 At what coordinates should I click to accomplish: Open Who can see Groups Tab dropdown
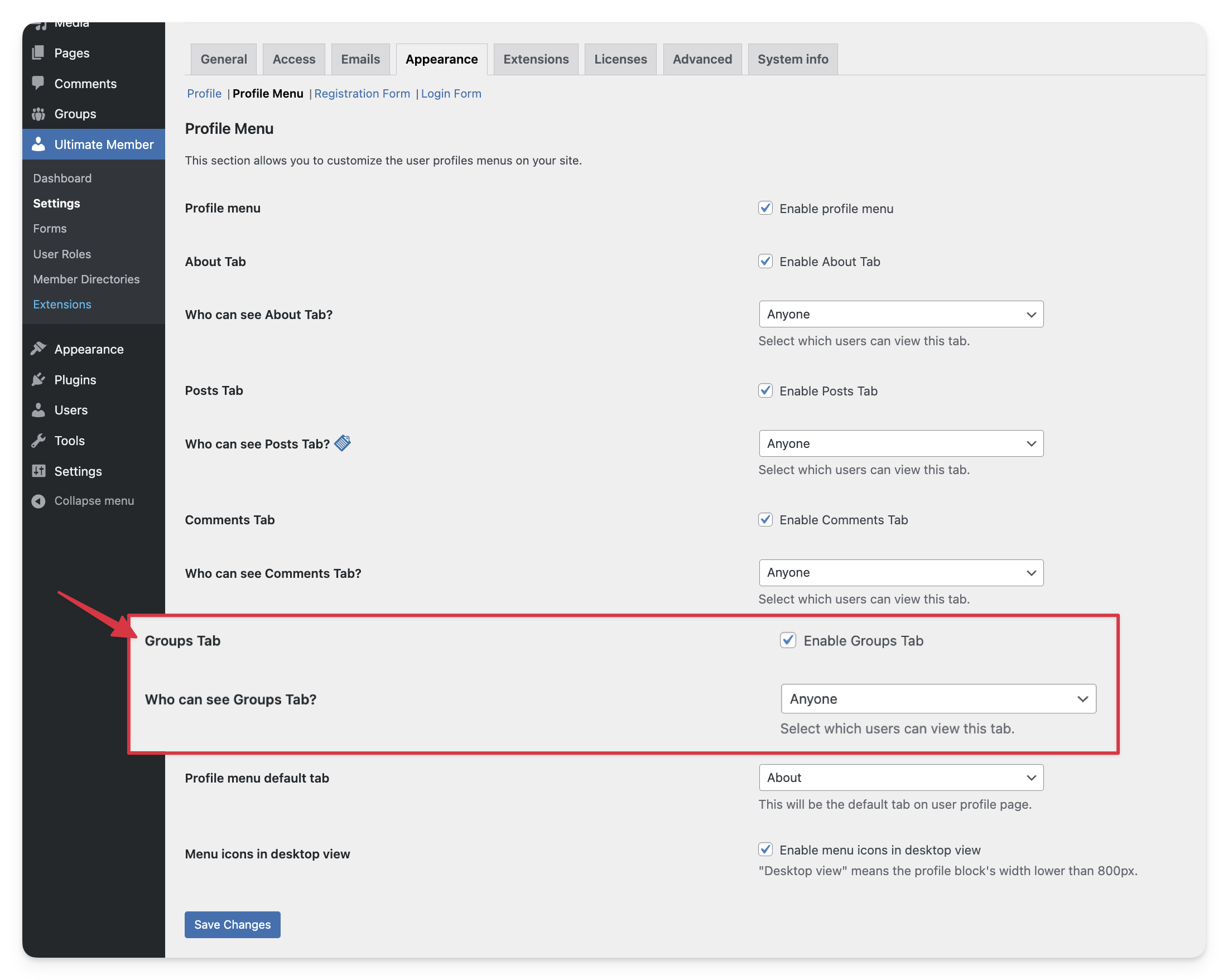938,699
